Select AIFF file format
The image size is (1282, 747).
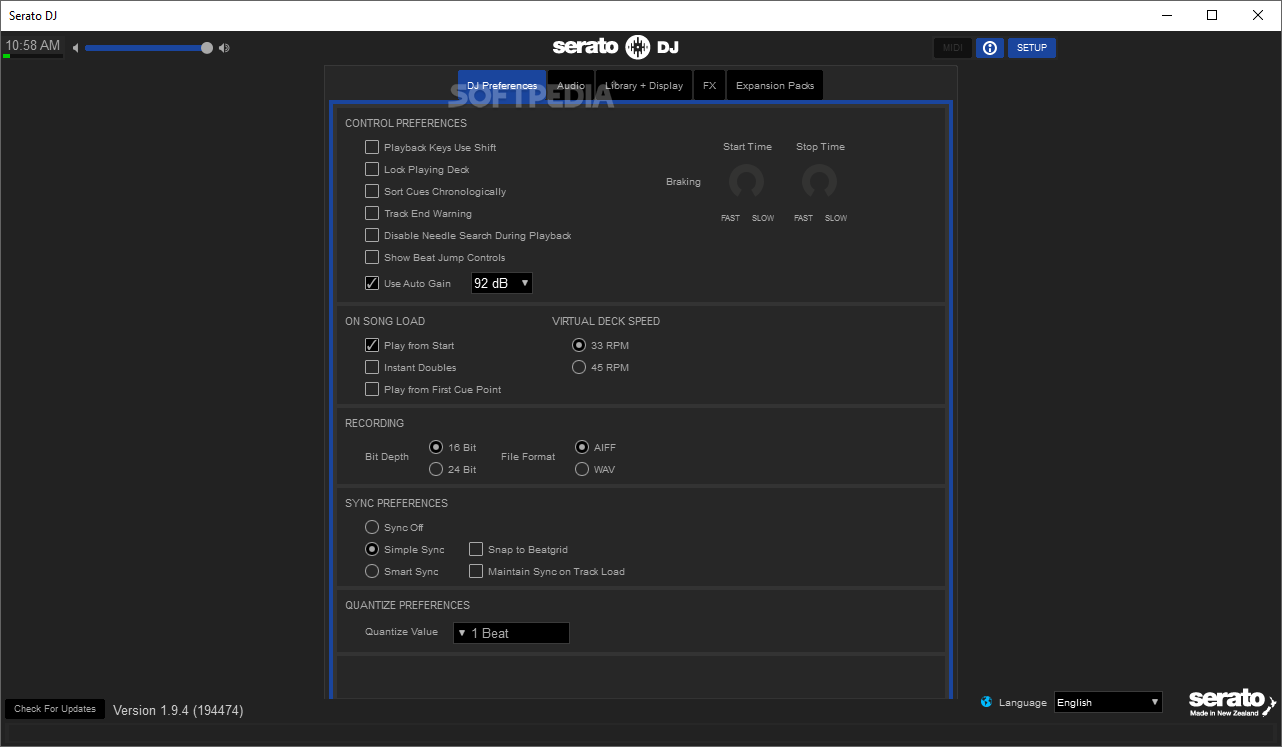(582, 447)
